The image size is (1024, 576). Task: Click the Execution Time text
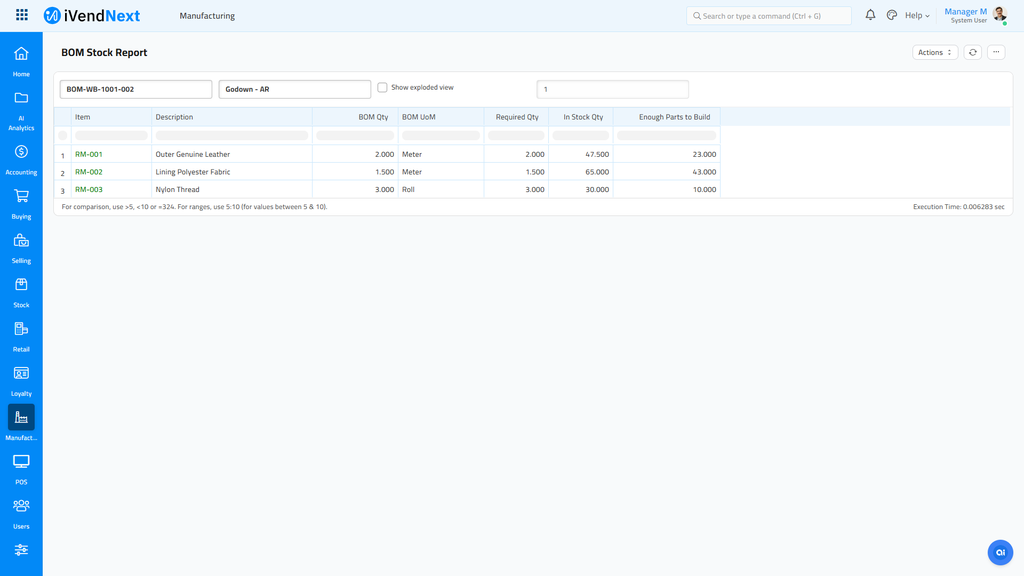(959, 207)
